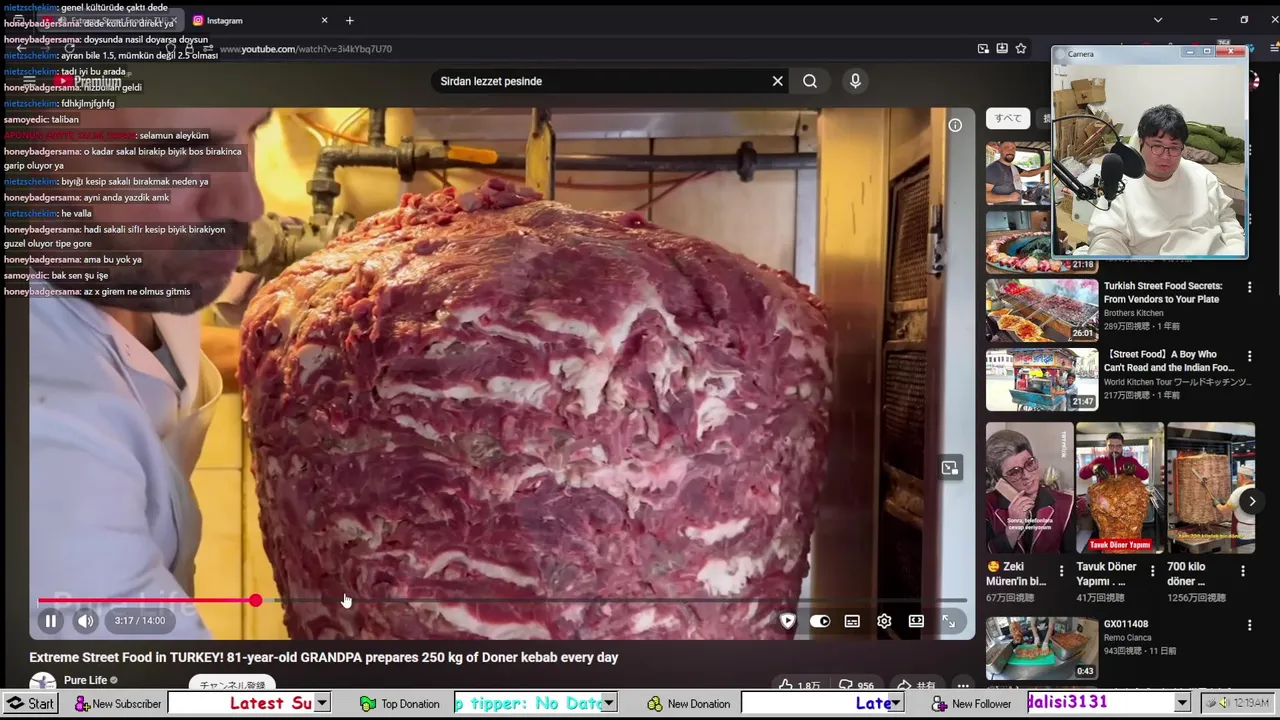
Task: Open a new browser tab
Action: click(x=349, y=20)
